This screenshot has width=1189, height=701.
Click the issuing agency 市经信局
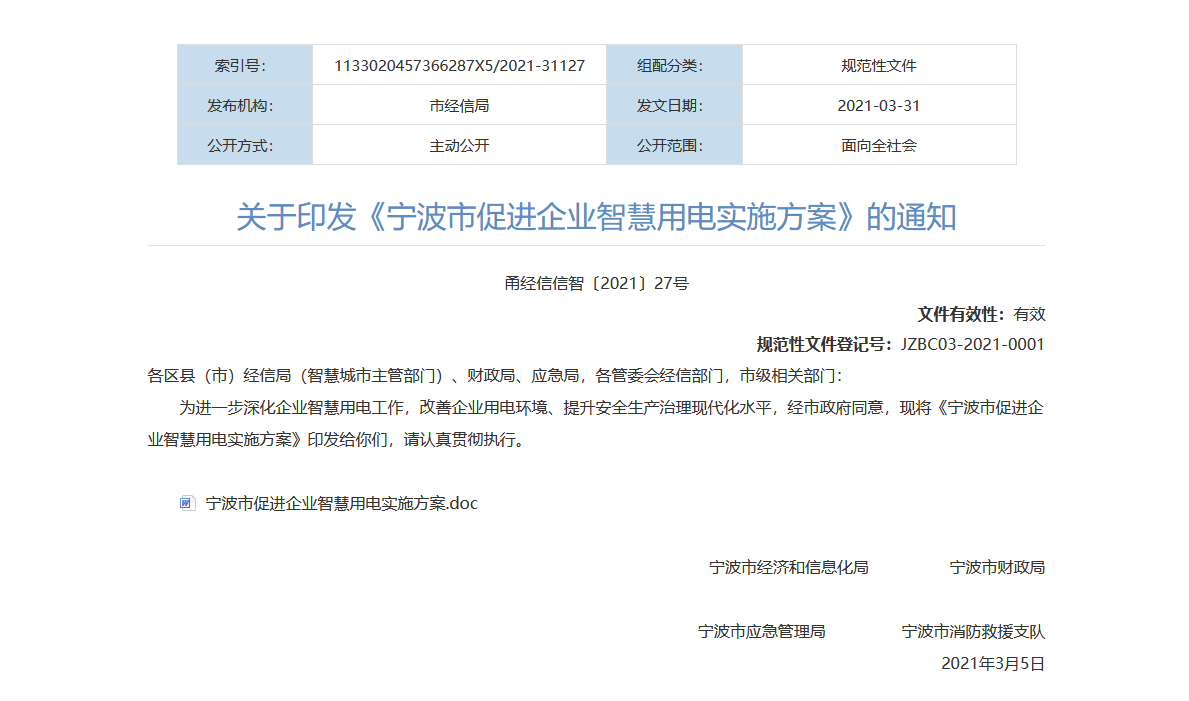click(459, 104)
